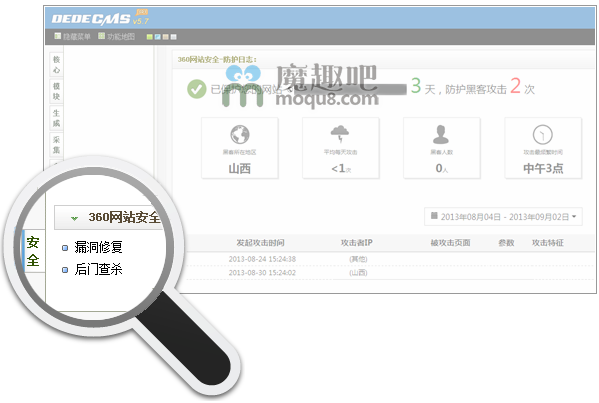Select the blue theme color swatch
This screenshot has width=599, height=403.
pos(157,37)
